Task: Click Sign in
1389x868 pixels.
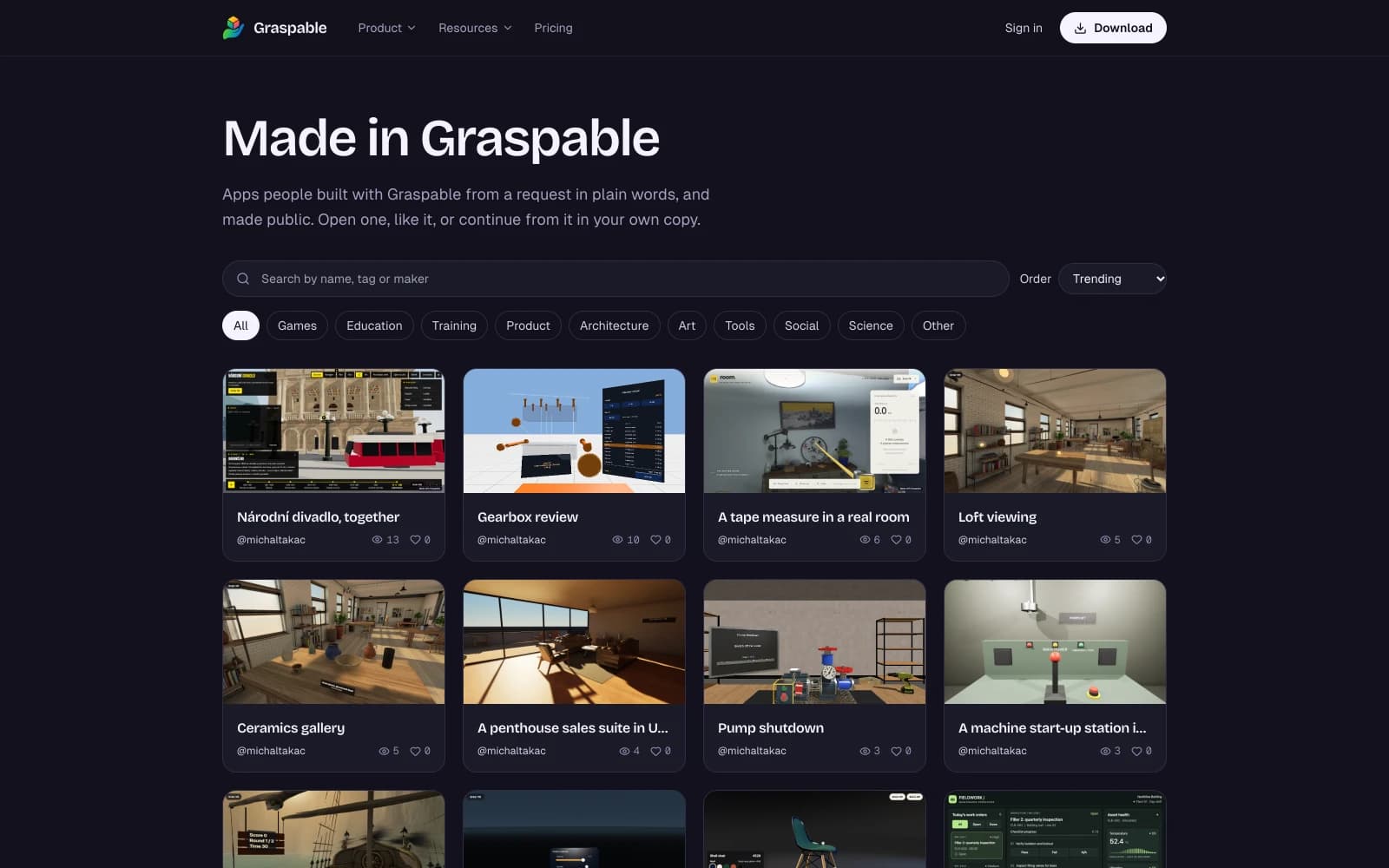Action: click(x=1024, y=28)
